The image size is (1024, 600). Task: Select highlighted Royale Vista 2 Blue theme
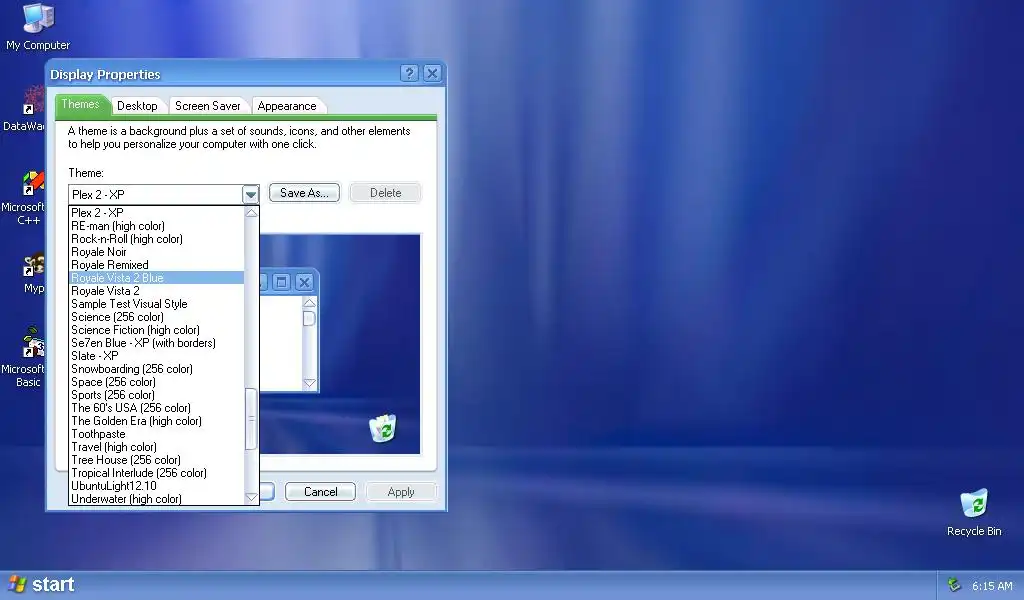point(157,278)
